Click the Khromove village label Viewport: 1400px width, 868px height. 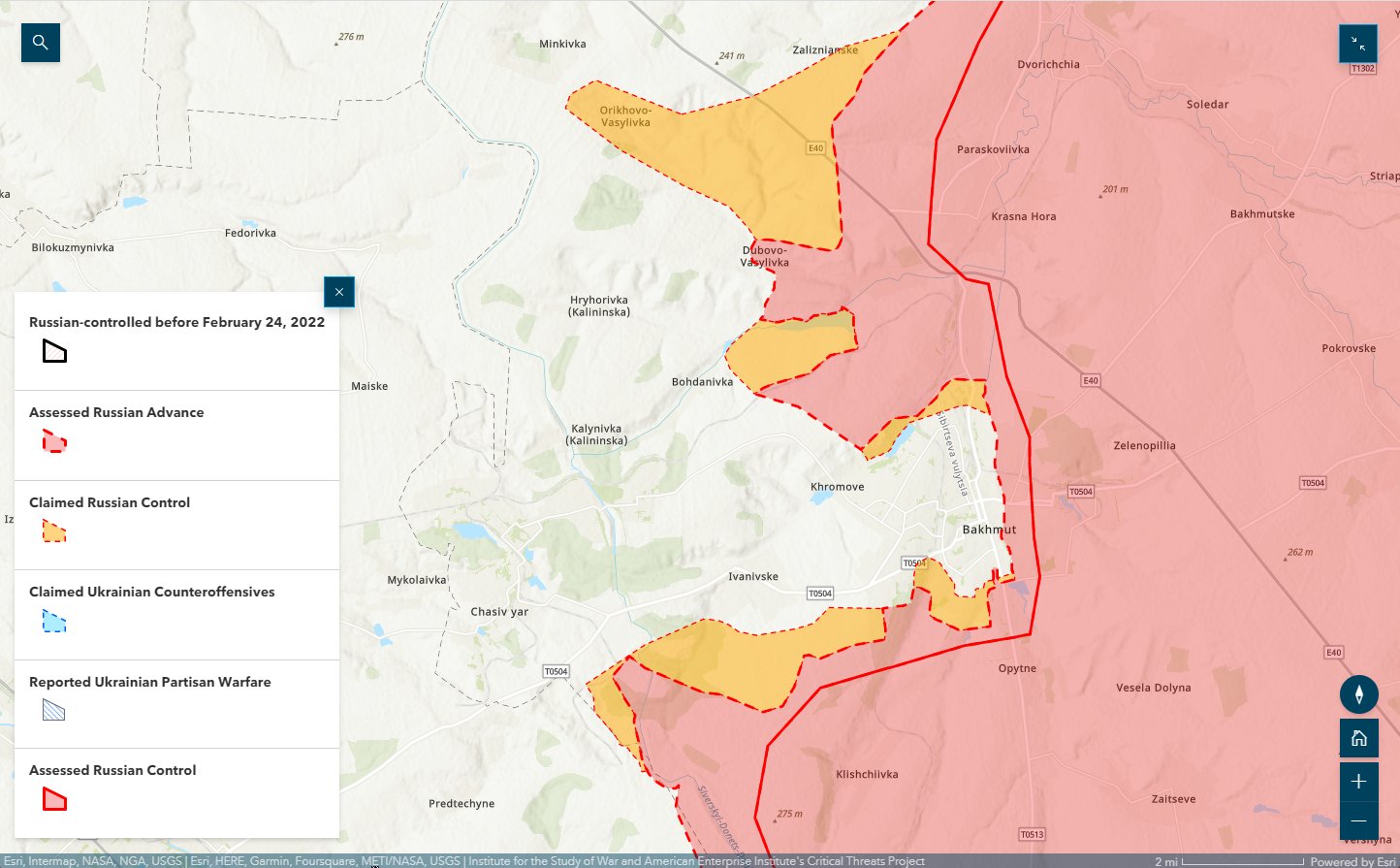pyautogui.click(x=838, y=487)
